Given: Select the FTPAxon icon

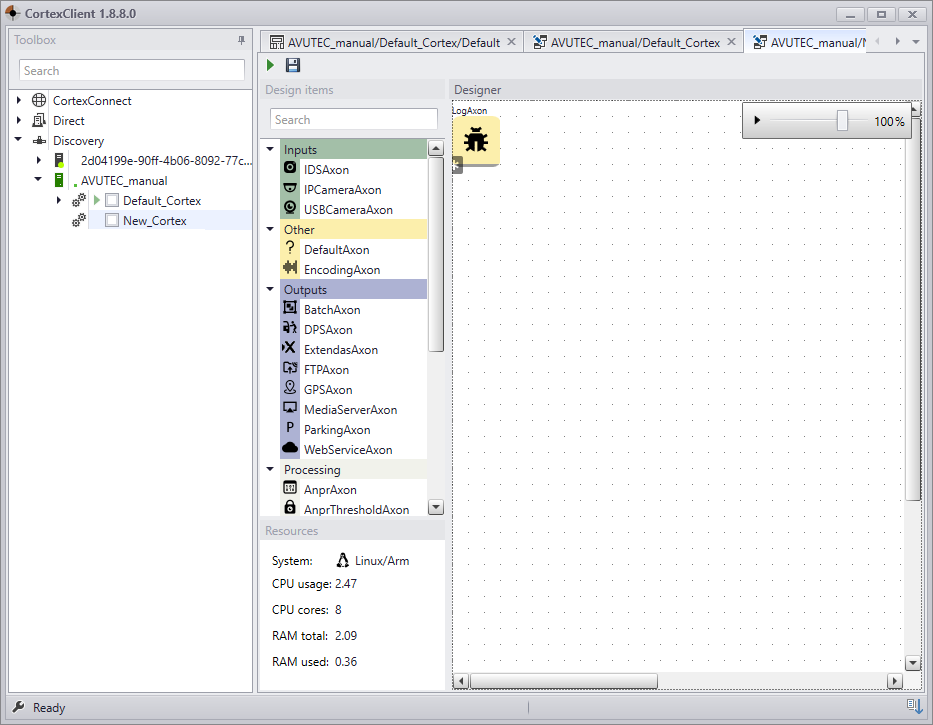Looking at the screenshot, I should [290, 368].
